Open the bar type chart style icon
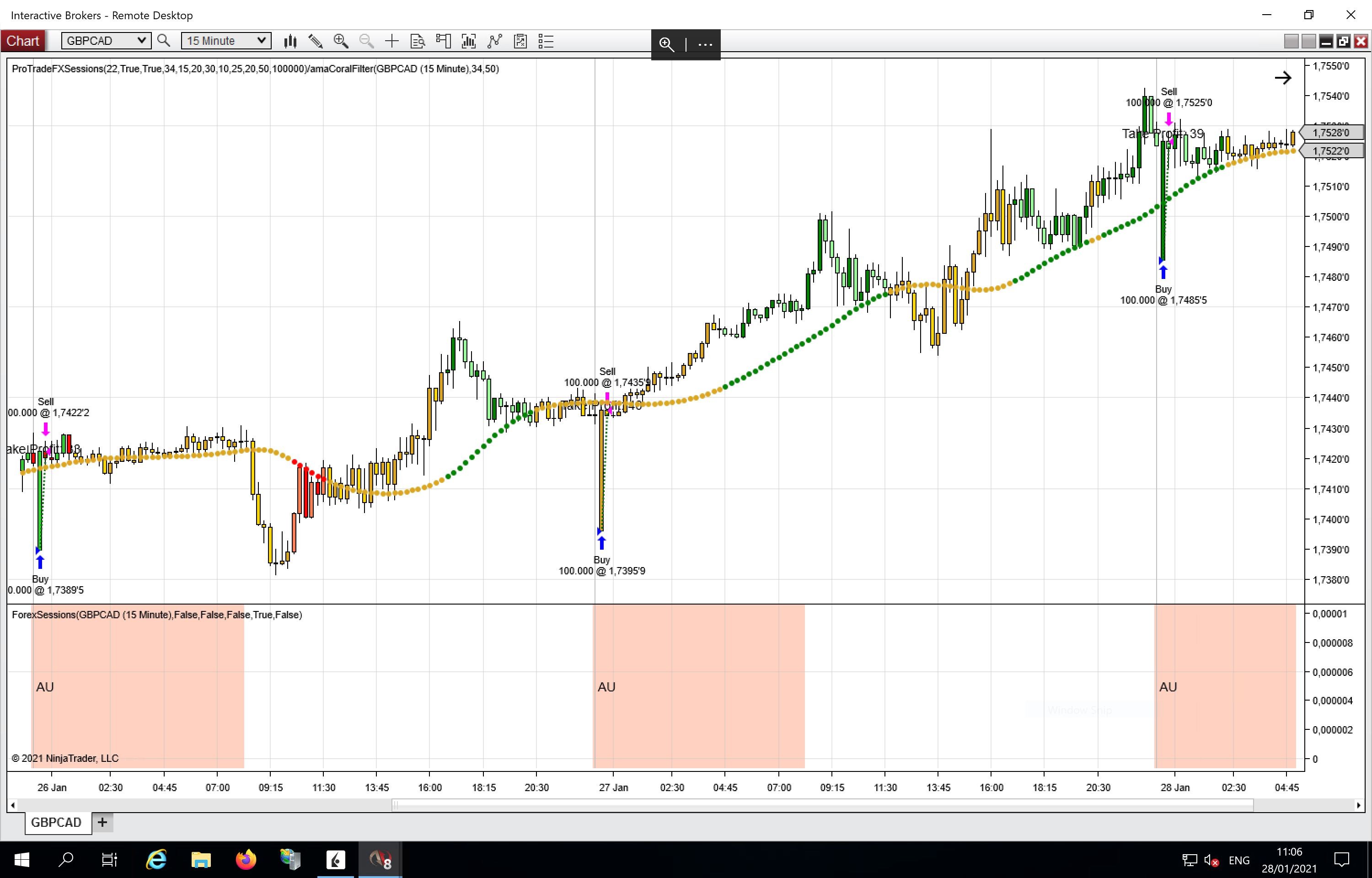Viewport: 1372px width, 878px height. click(291, 41)
